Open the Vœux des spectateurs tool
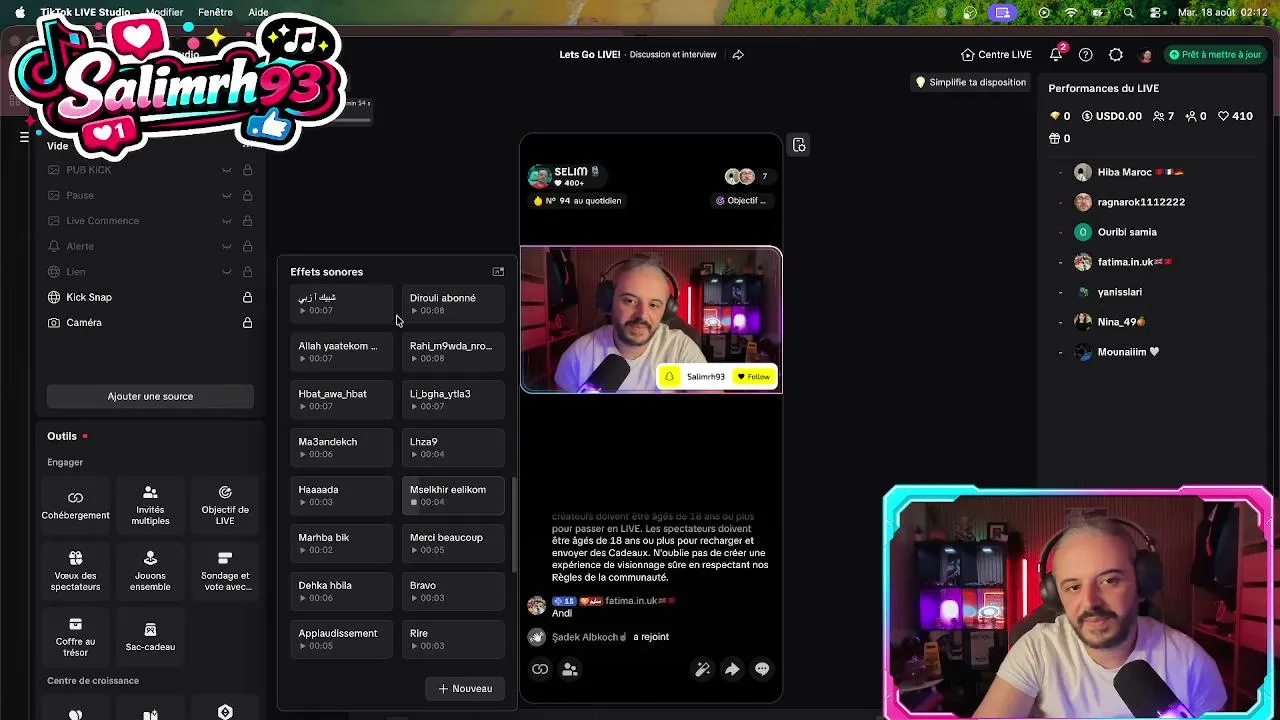1280x720 pixels. (75, 571)
